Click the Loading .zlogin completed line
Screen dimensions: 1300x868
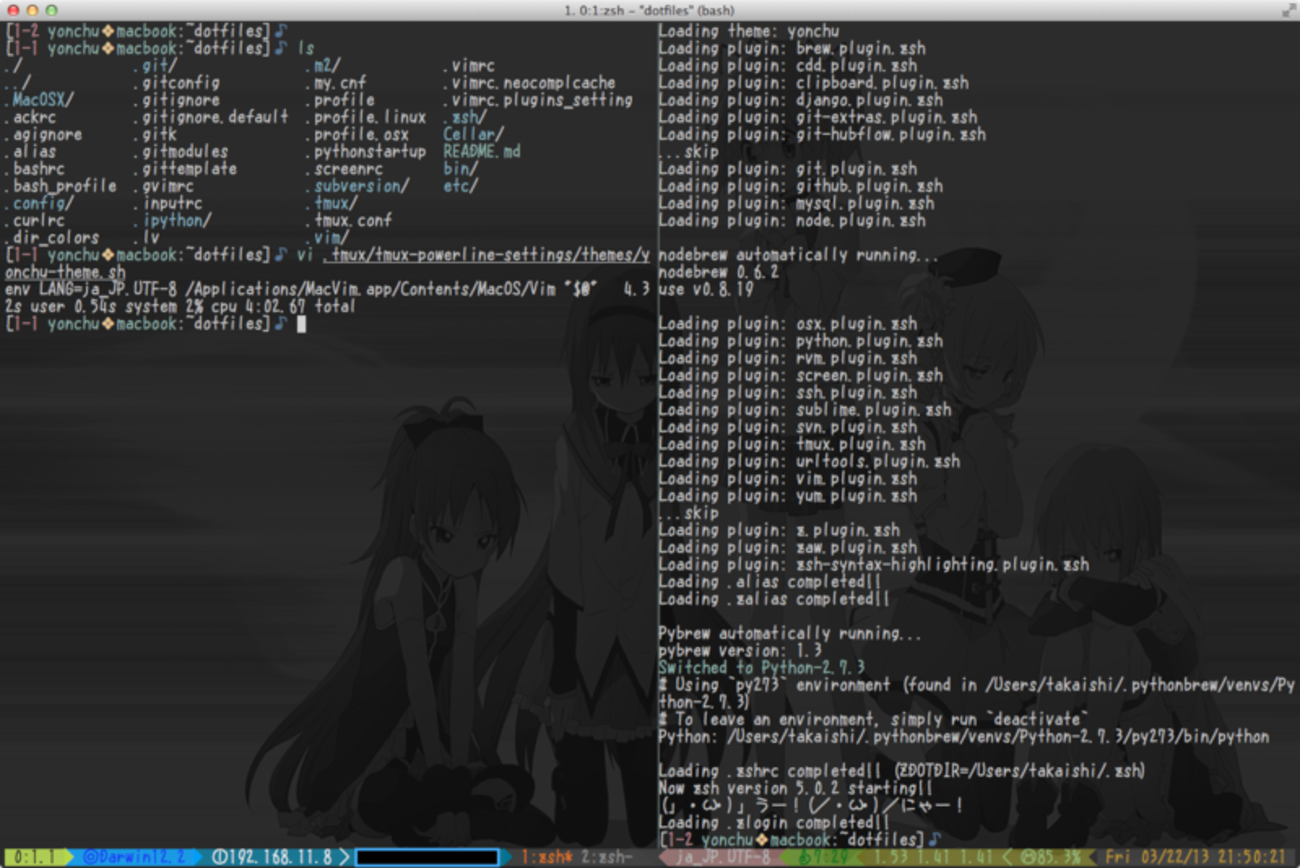tap(773, 823)
